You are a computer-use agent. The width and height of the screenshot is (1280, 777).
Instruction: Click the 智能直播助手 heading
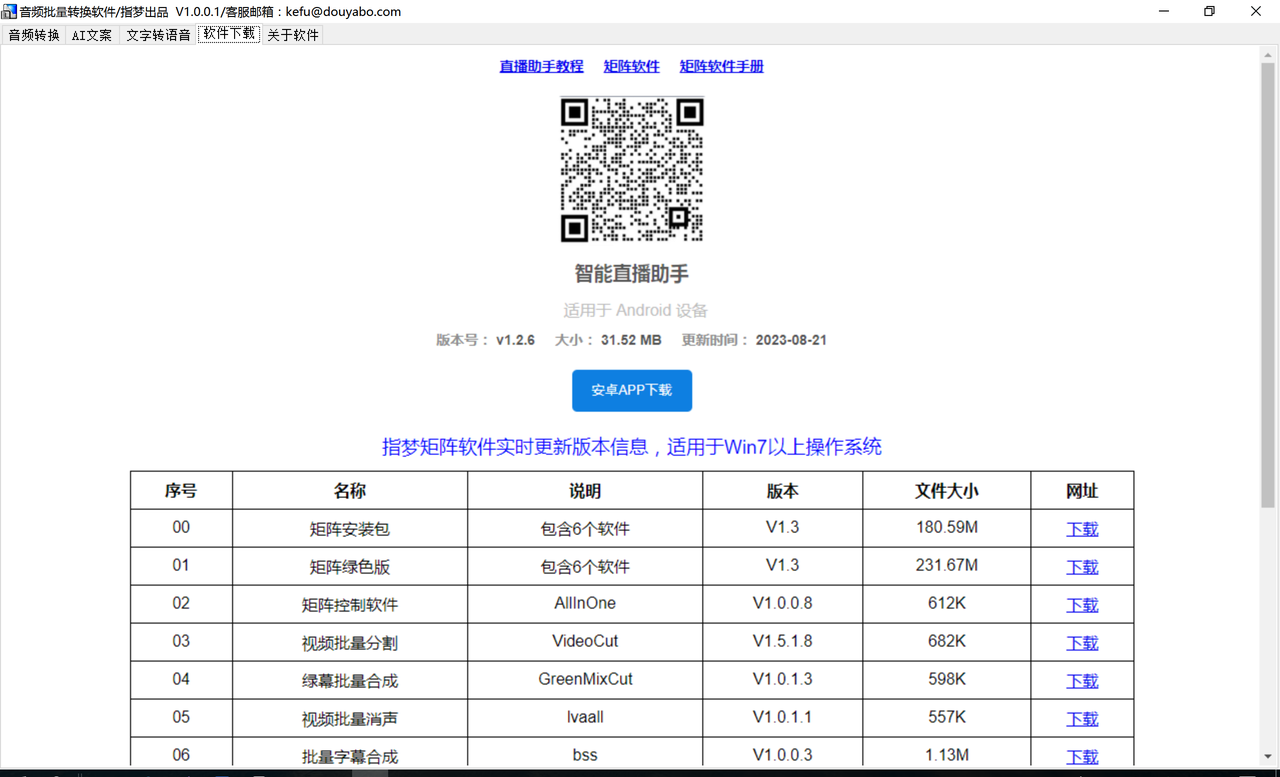[x=632, y=274]
